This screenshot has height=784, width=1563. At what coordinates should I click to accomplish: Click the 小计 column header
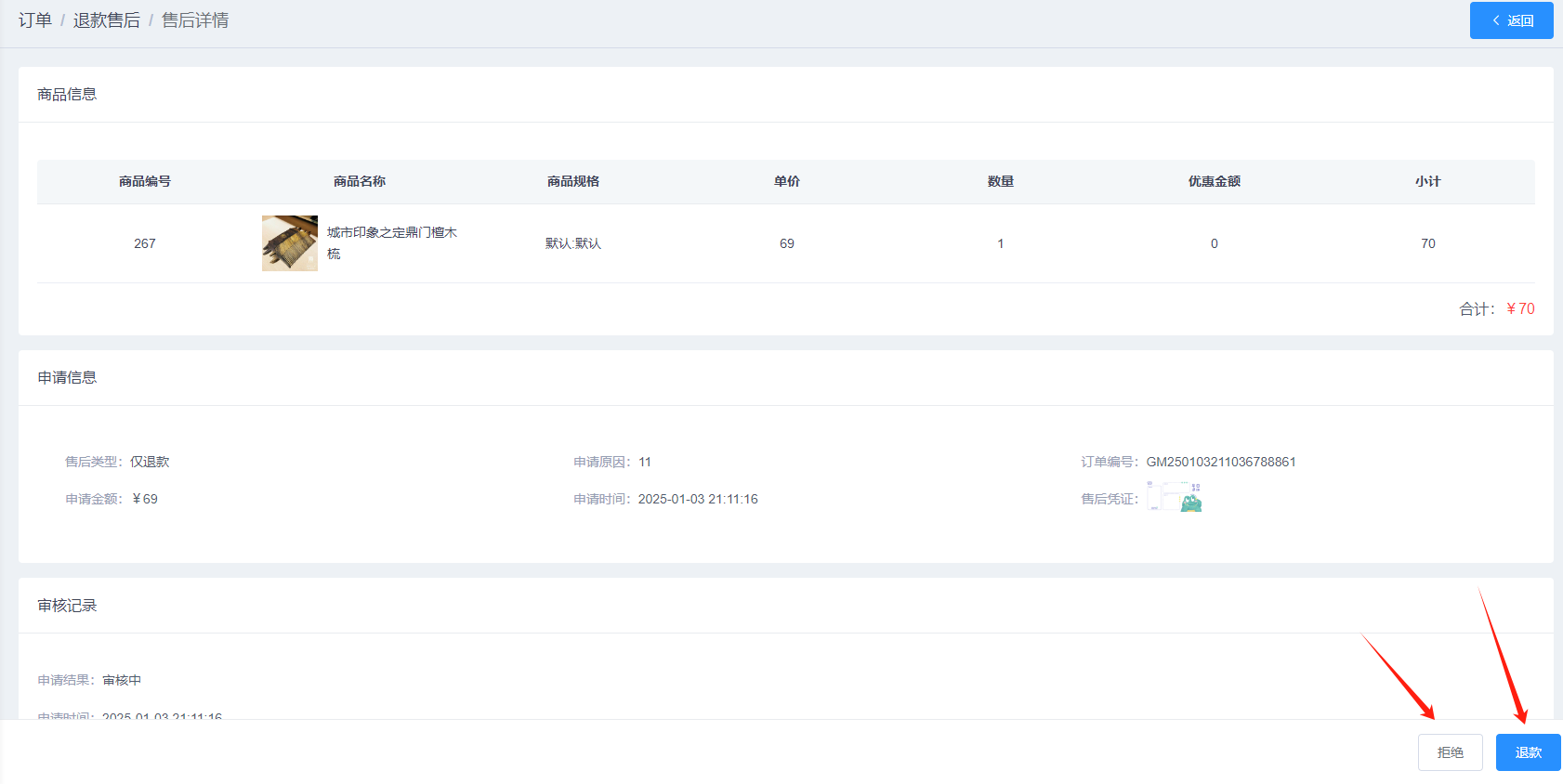point(1427,181)
